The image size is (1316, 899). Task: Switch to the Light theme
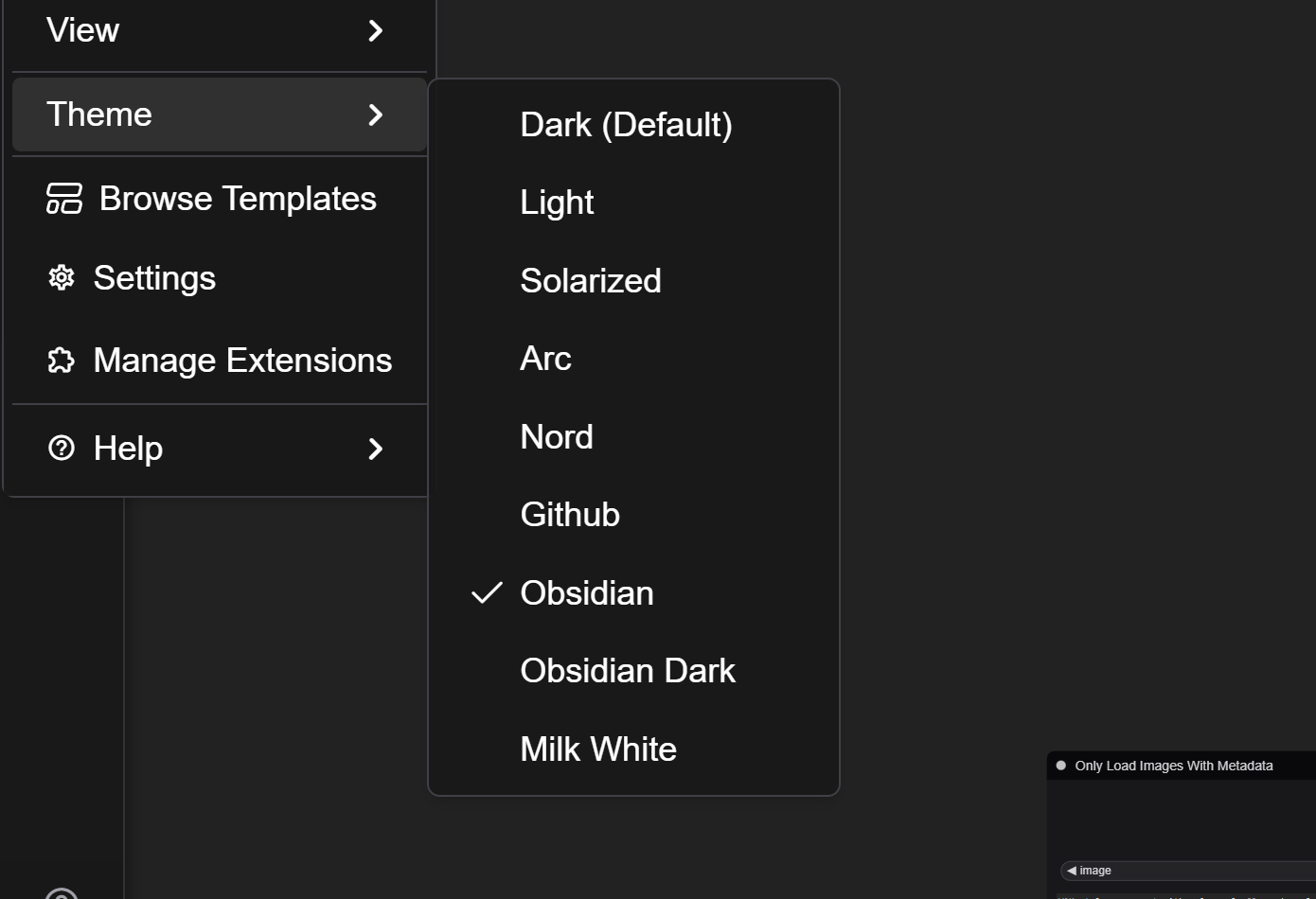557,203
